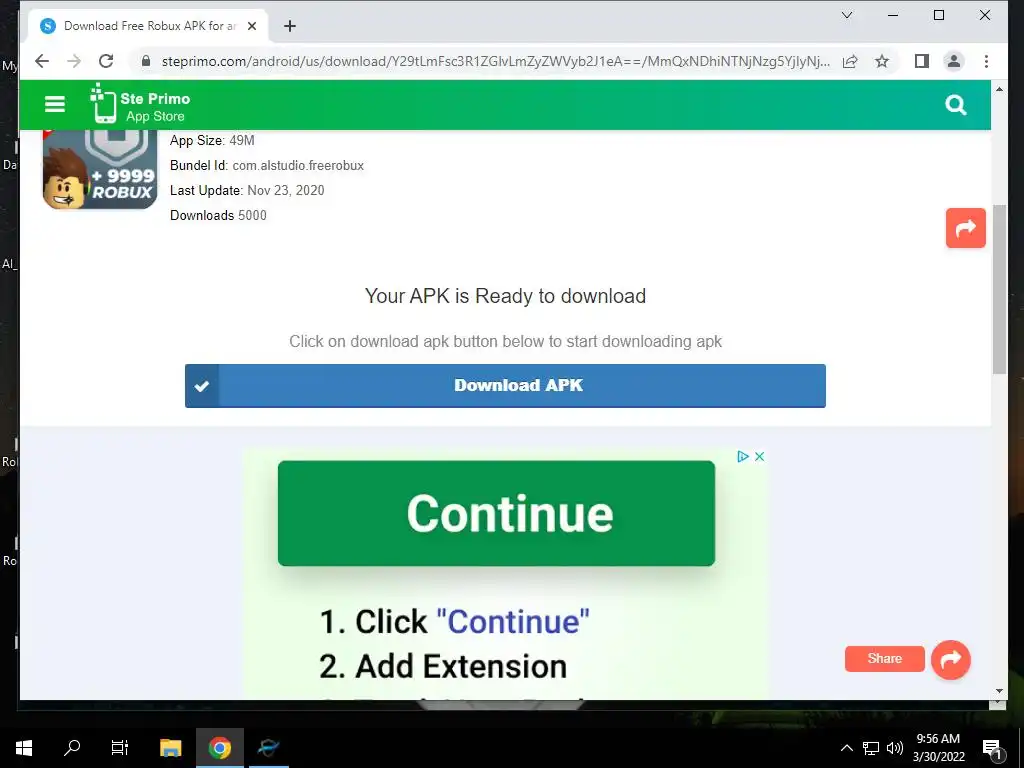This screenshot has width=1024, height=768.
Task: Close the Download Free Robux tab
Action: [252, 26]
